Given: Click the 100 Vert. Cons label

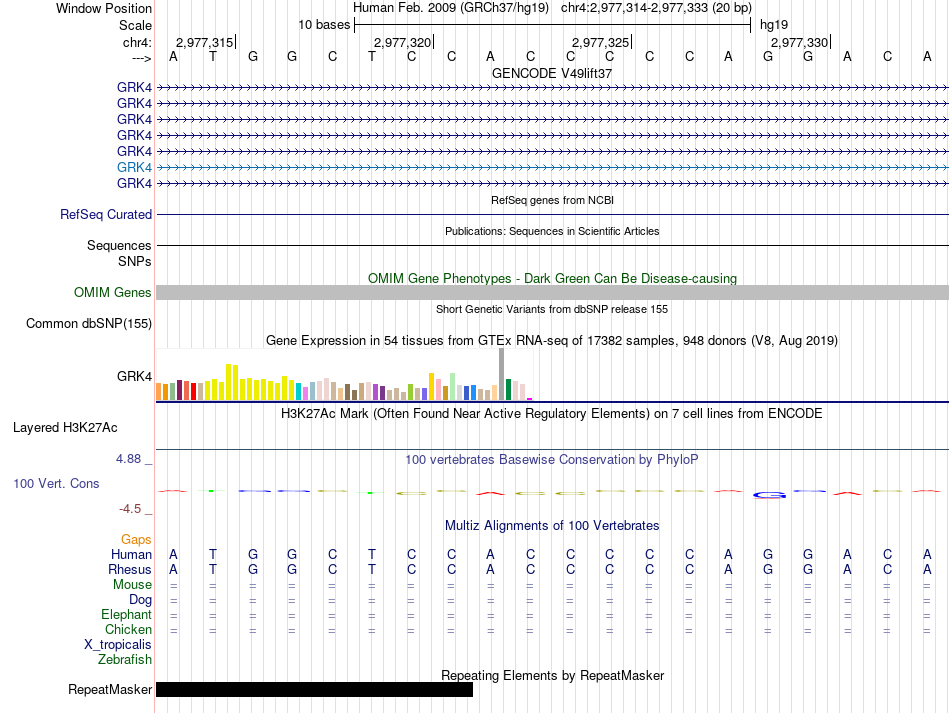Looking at the screenshot, I should (x=56, y=483).
